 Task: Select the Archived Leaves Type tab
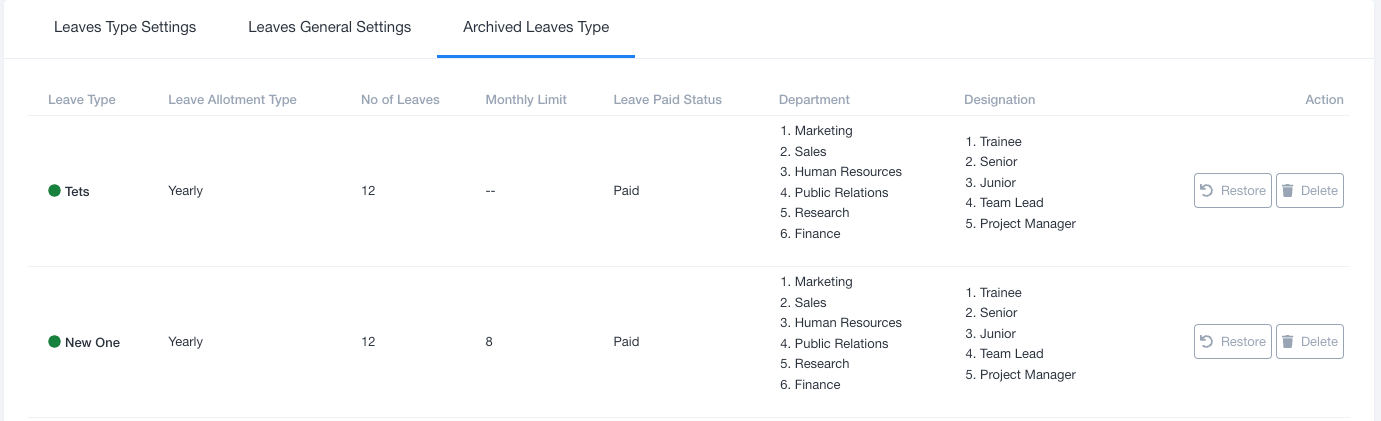535,27
